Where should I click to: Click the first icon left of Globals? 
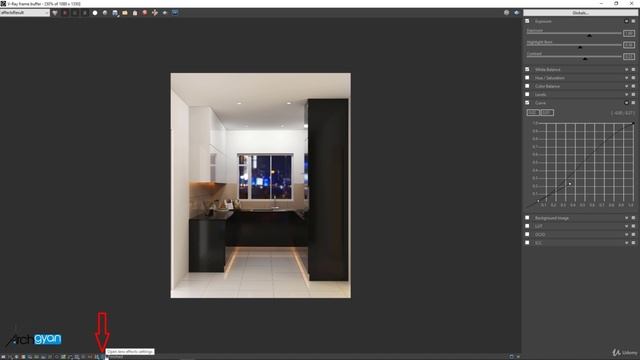(507, 13)
